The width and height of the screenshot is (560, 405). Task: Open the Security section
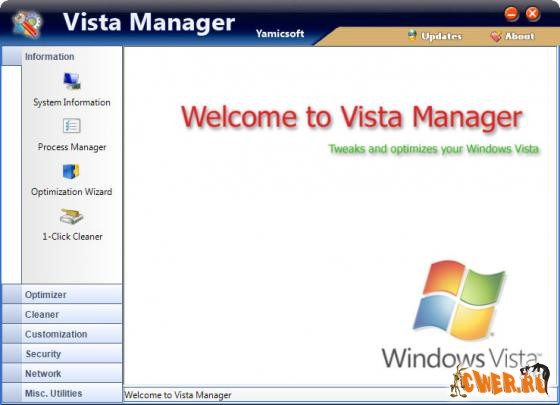click(62, 354)
